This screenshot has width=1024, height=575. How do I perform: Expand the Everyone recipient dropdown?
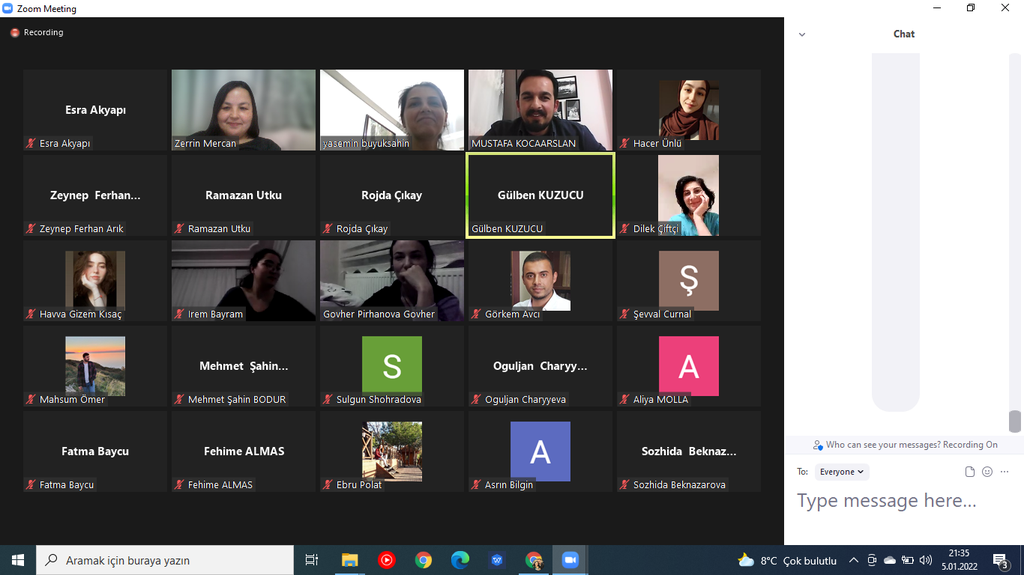842,472
